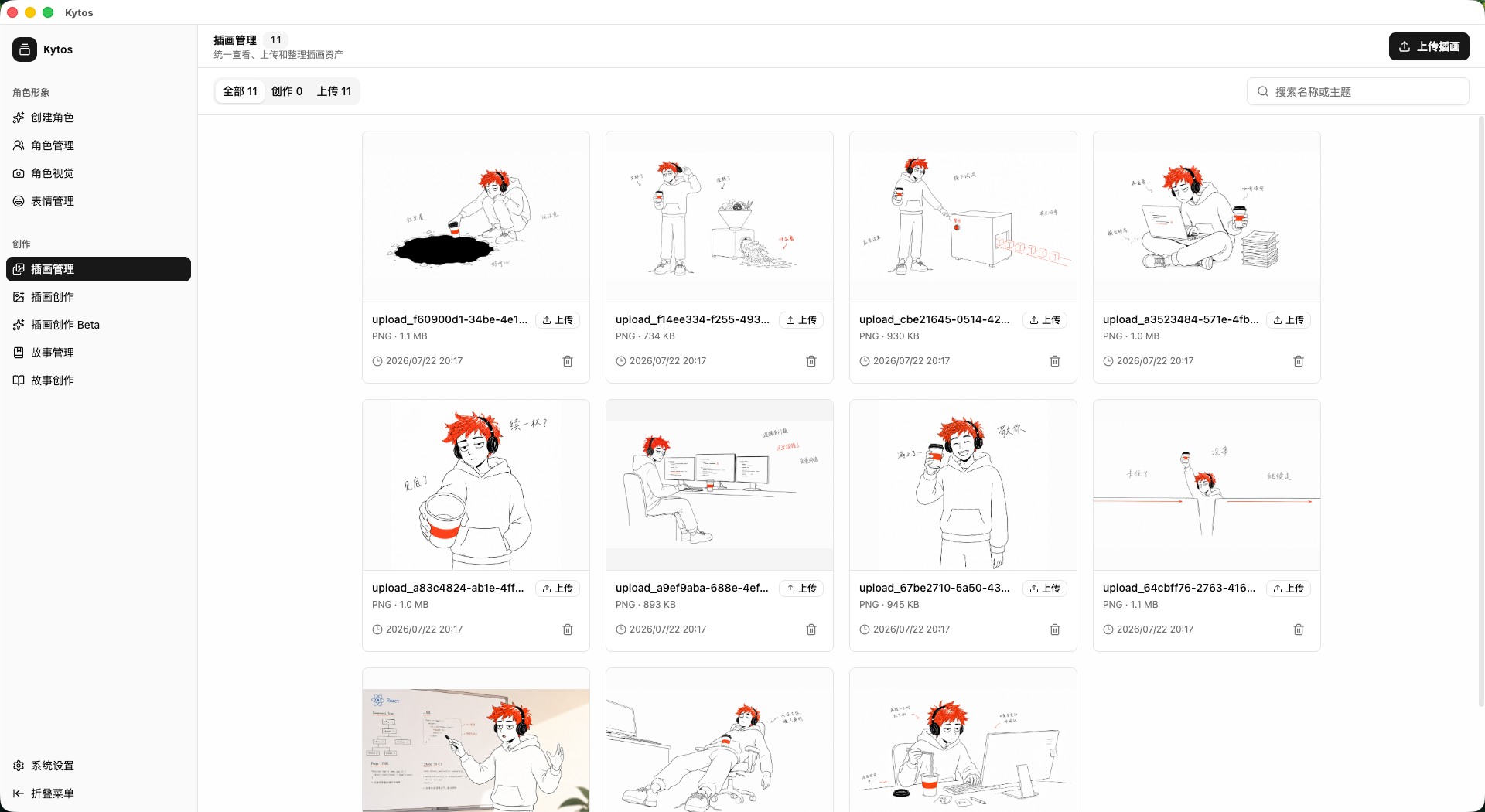The width and height of the screenshot is (1485, 812).
Task: Open the black hole illustration thumbnail
Action: point(476,217)
